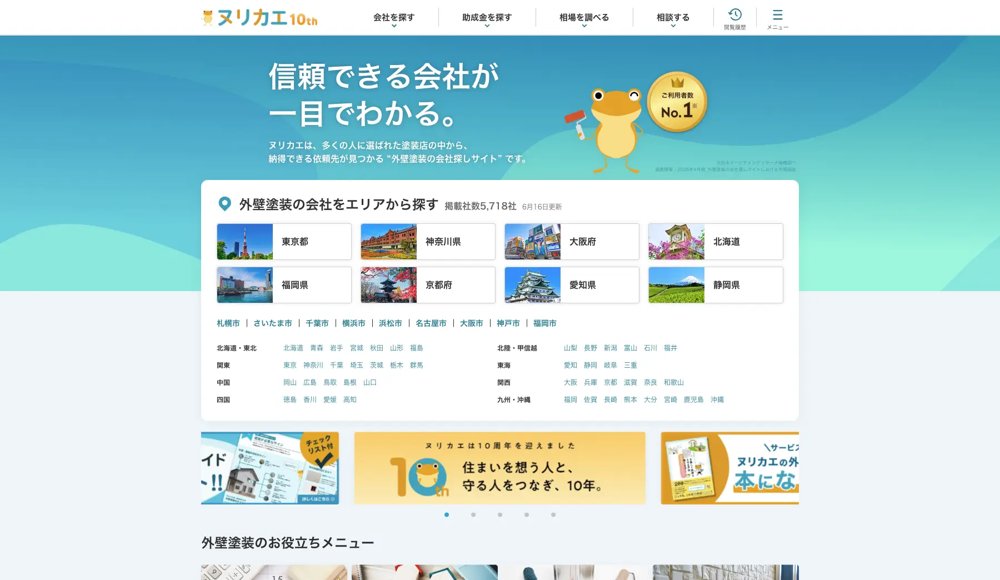The width and height of the screenshot is (1000, 580).
Task: Open the さいたま市 city link
Action: (x=272, y=323)
